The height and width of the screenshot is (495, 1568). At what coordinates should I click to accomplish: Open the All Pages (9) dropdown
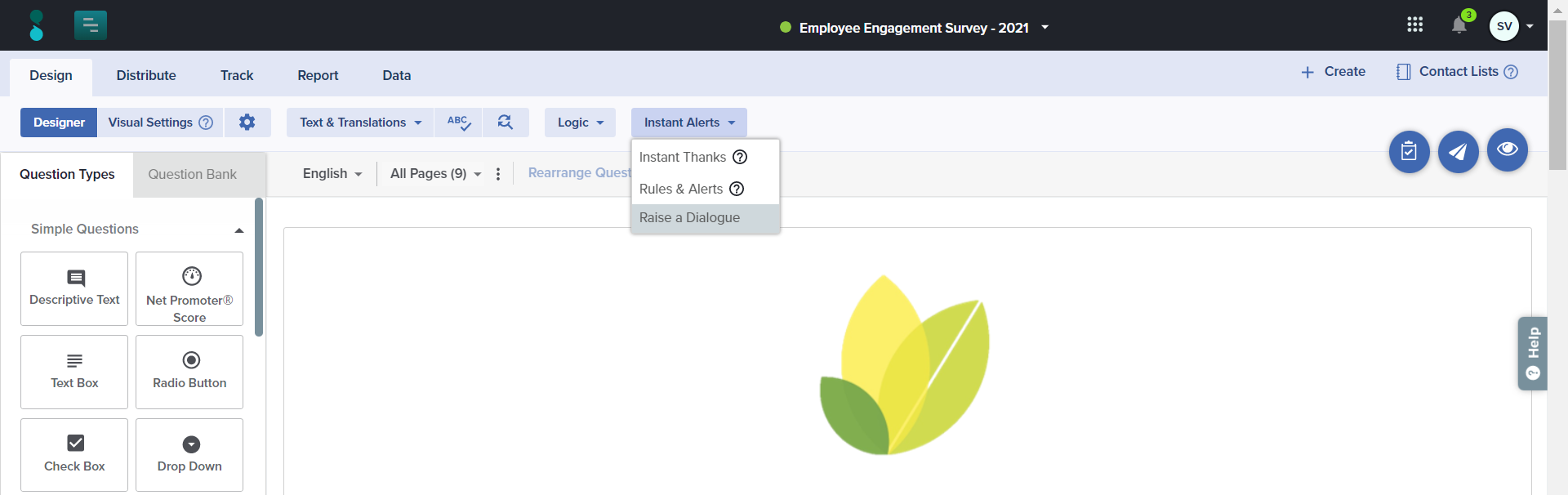pyautogui.click(x=435, y=174)
